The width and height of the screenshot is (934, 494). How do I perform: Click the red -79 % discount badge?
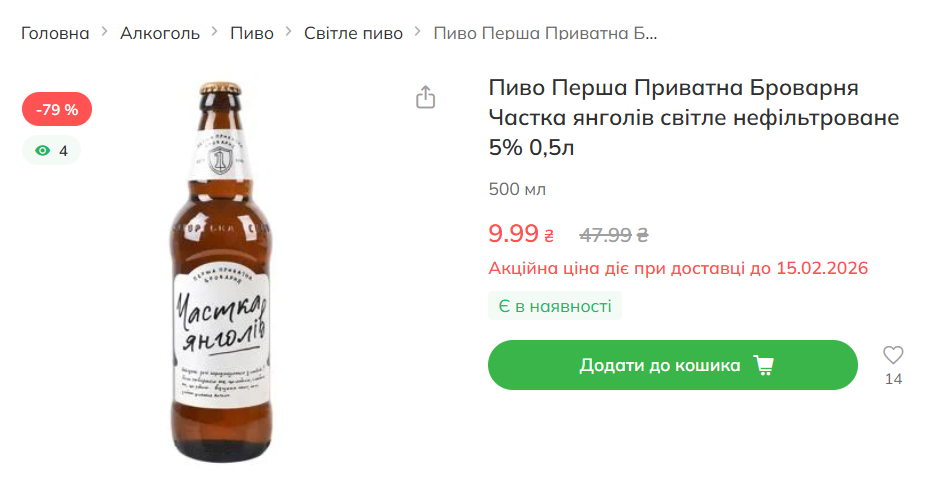click(x=57, y=109)
